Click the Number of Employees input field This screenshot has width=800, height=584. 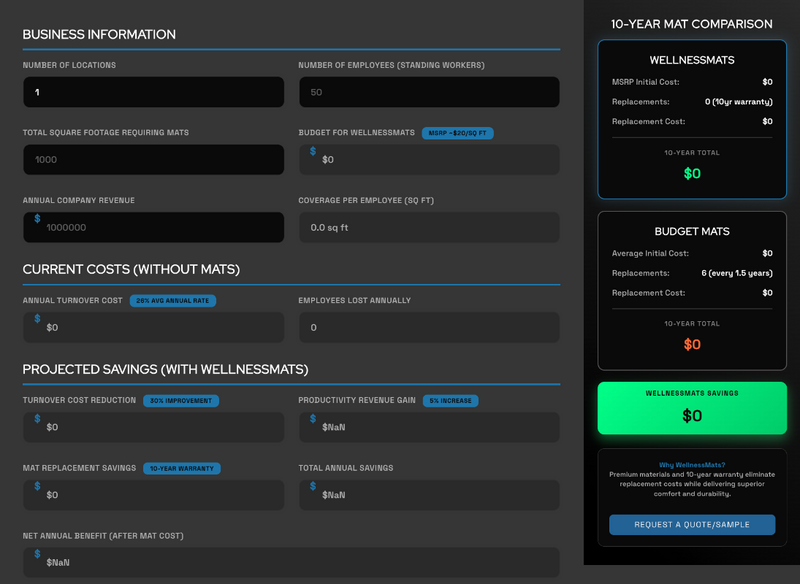[x=428, y=92]
